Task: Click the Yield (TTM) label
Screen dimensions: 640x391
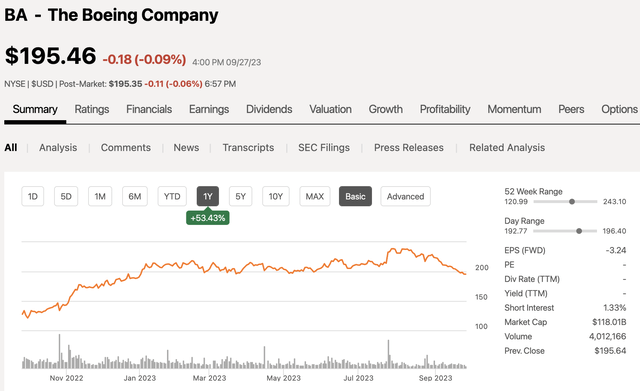Action: (x=526, y=293)
